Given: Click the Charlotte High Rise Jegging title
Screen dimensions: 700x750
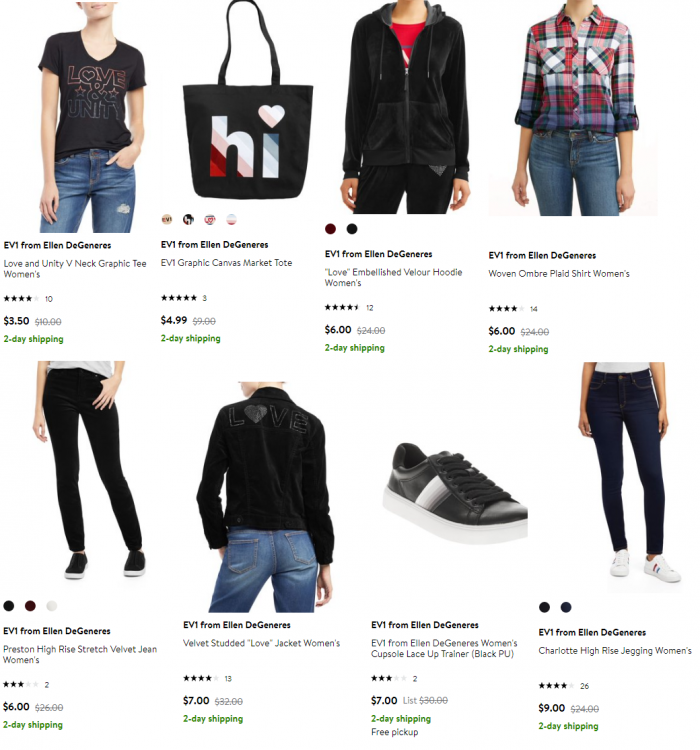Looking at the screenshot, I should (x=615, y=651).
